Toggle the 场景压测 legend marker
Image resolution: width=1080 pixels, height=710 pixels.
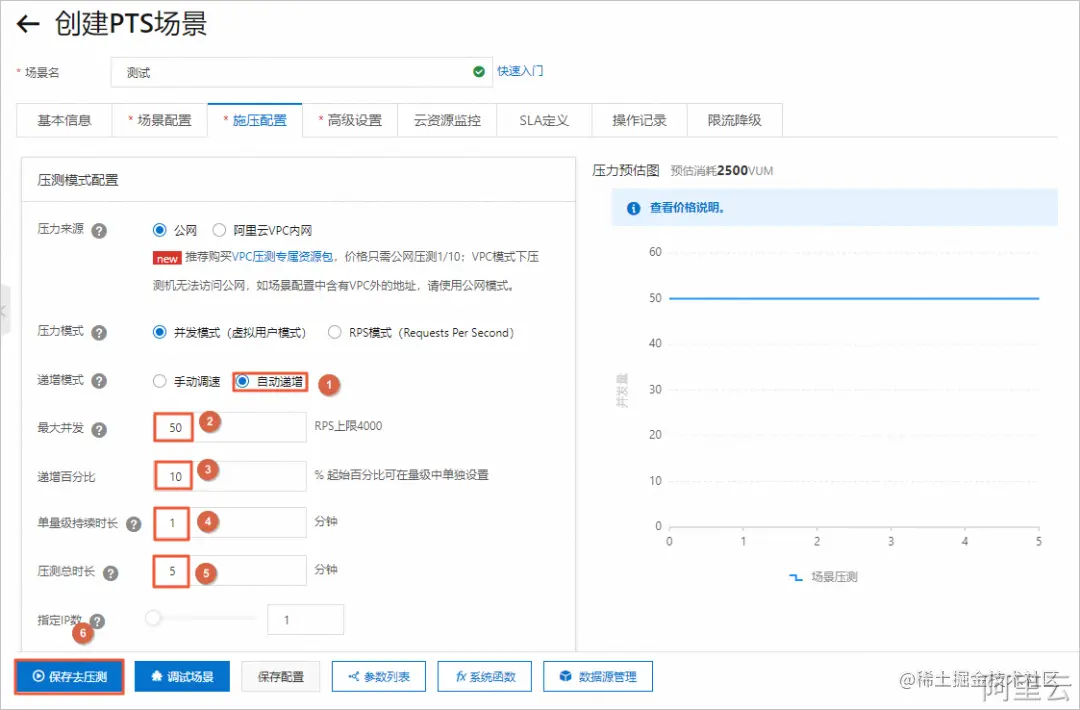796,577
